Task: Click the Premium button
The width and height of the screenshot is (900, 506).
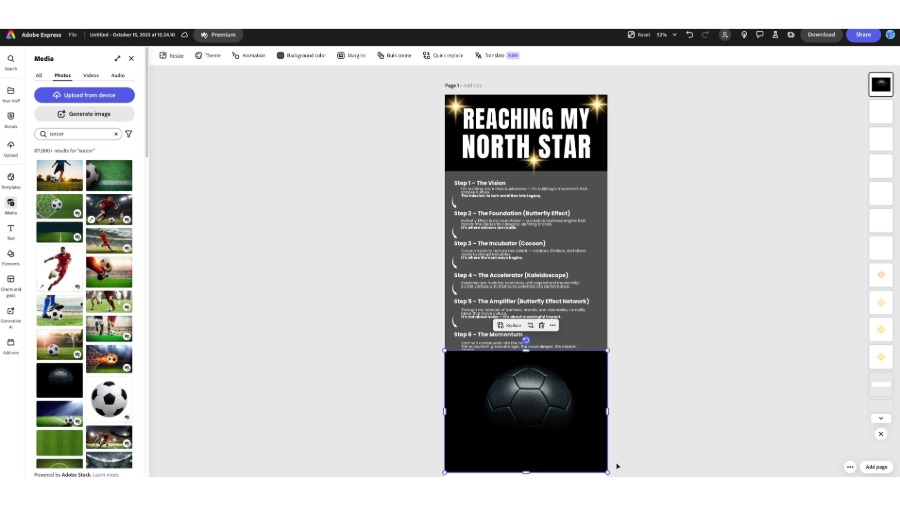Action: pyautogui.click(x=218, y=35)
